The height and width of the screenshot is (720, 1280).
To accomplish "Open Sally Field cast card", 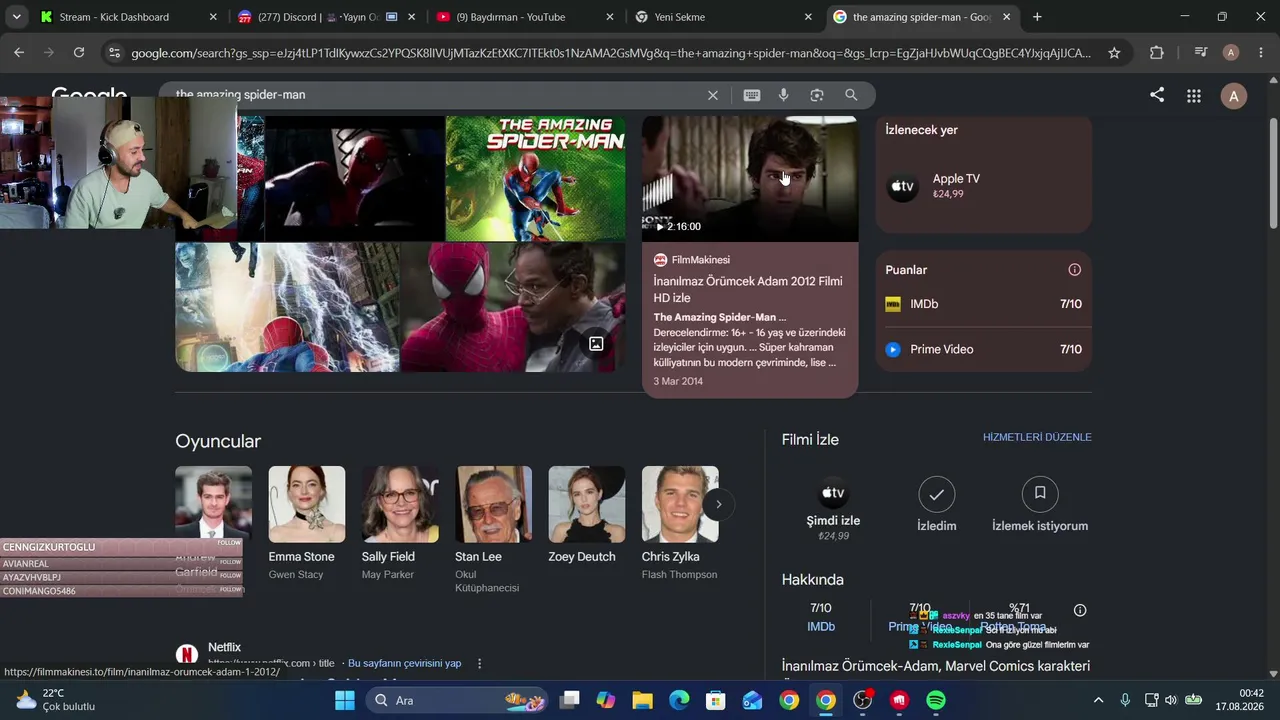I will point(400,523).
